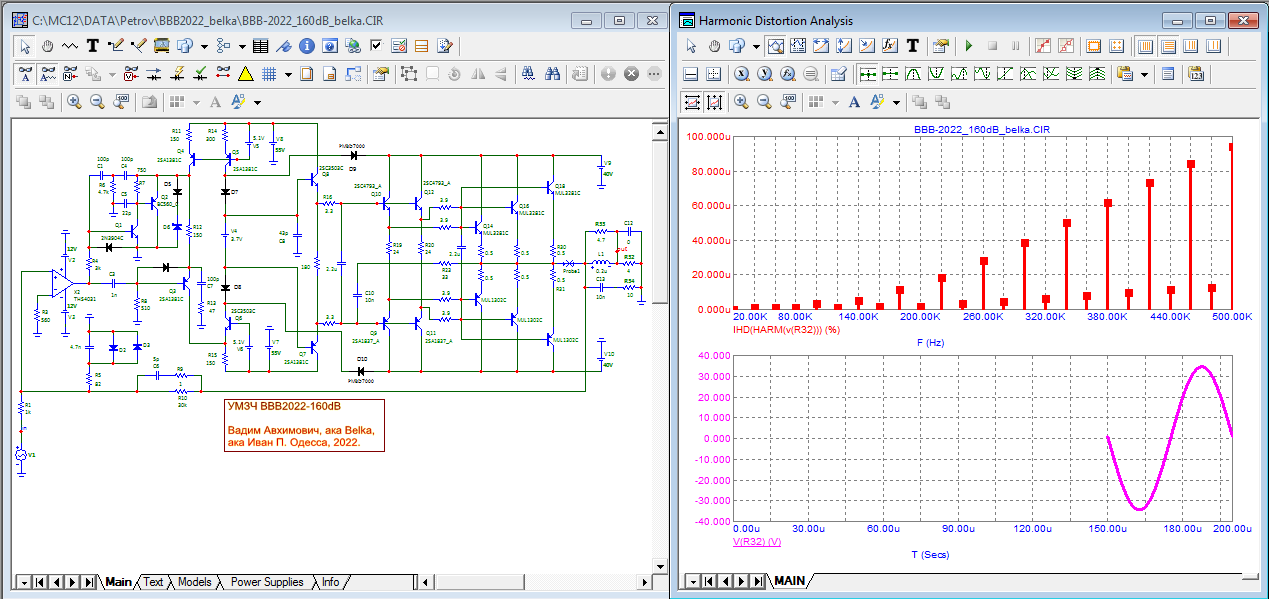The width and height of the screenshot is (1269, 599).
Task: Click the schematic vertical scrollbar up arrow
Action: (658, 131)
